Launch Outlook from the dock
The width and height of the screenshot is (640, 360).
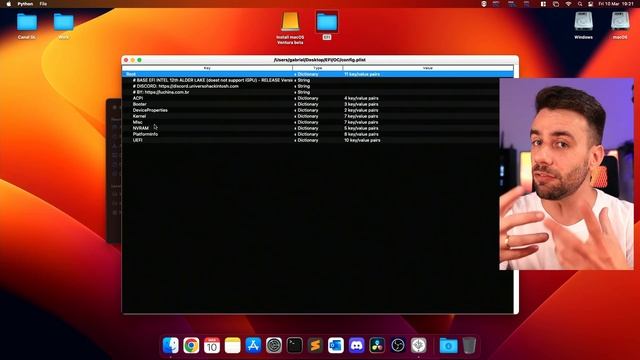coord(336,345)
